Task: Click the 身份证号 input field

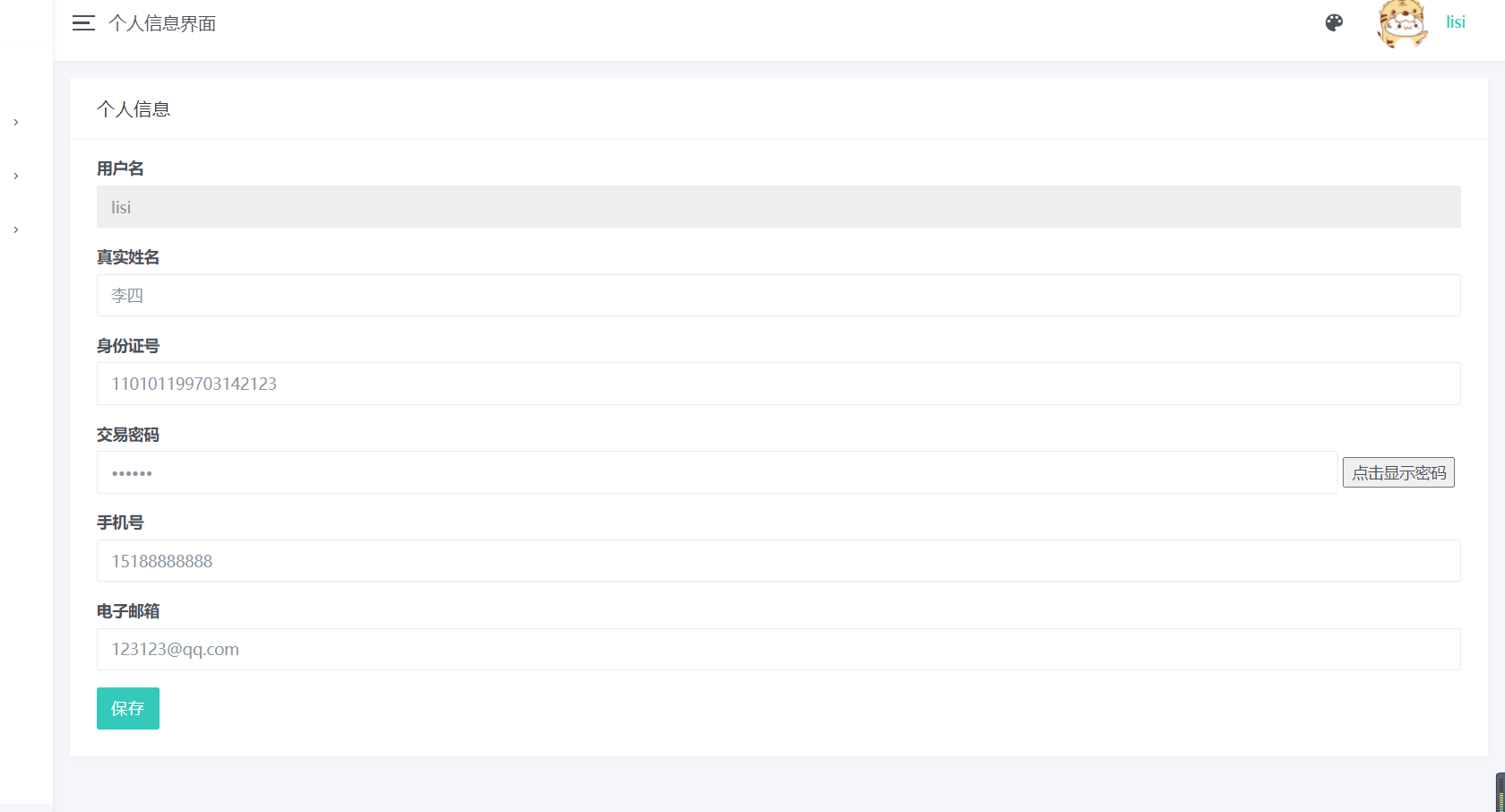Action: (x=779, y=384)
